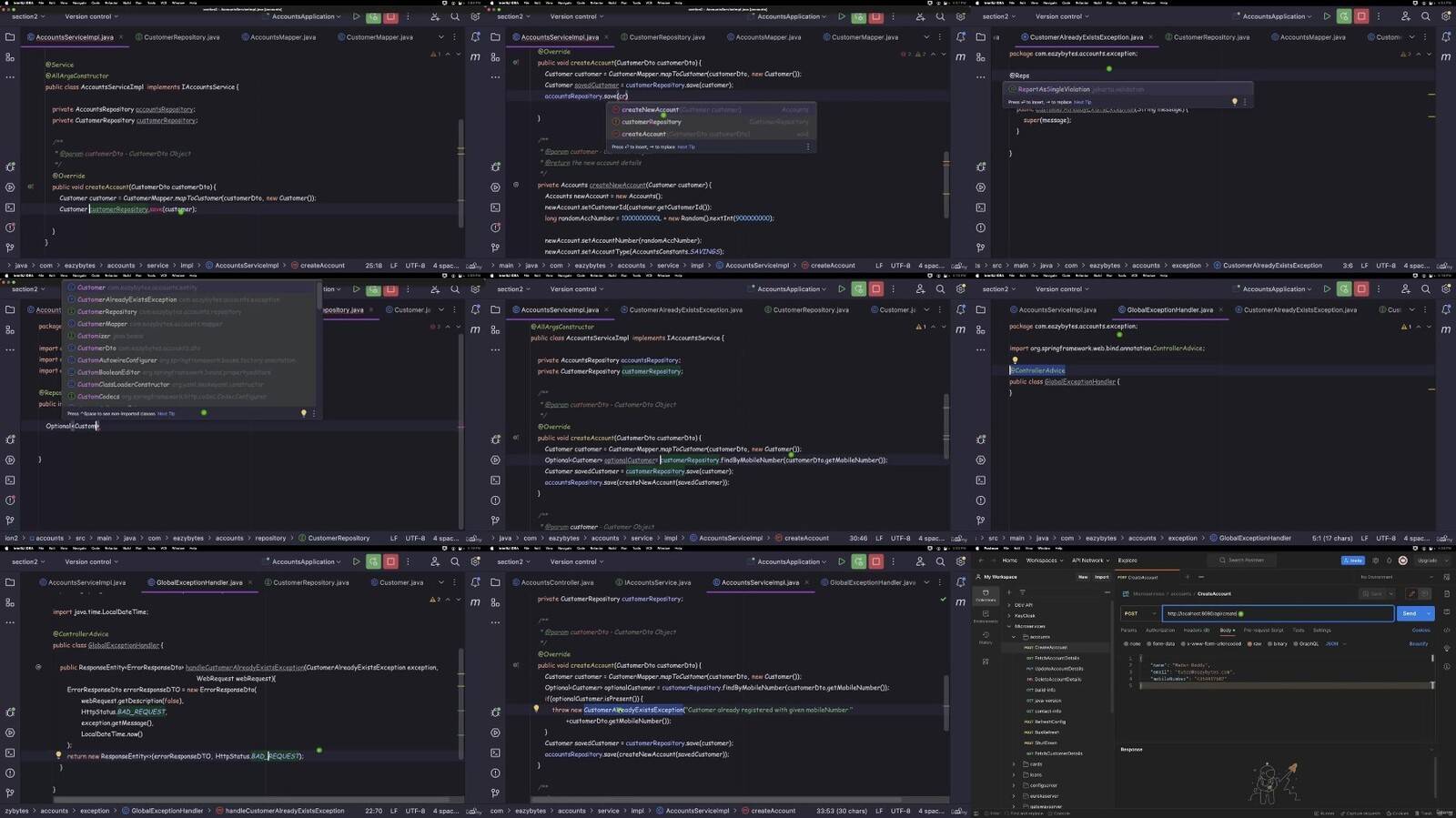
Task: Open Collections sidebar in Postman
Action: tap(986, 596)
